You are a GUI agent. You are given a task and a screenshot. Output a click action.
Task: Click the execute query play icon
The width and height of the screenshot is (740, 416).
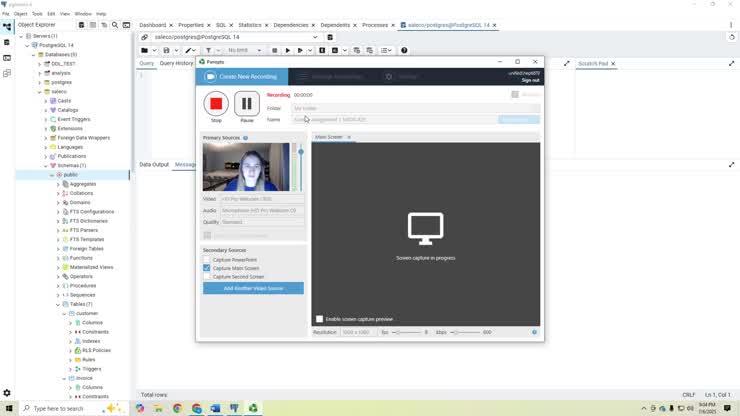pos(287,51)
